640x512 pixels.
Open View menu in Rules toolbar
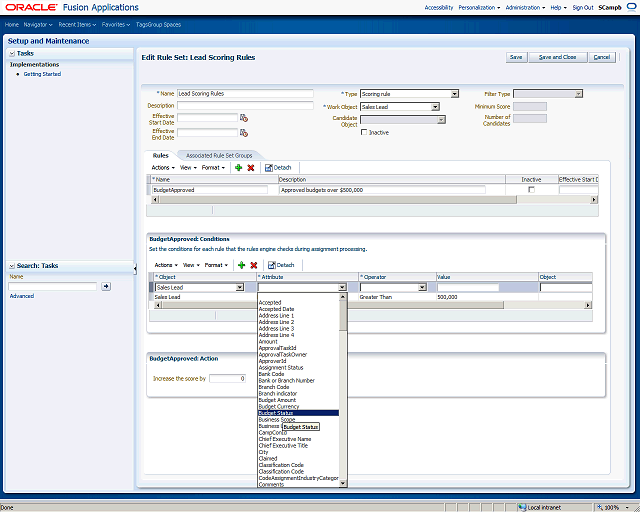(x=188, y=167)
